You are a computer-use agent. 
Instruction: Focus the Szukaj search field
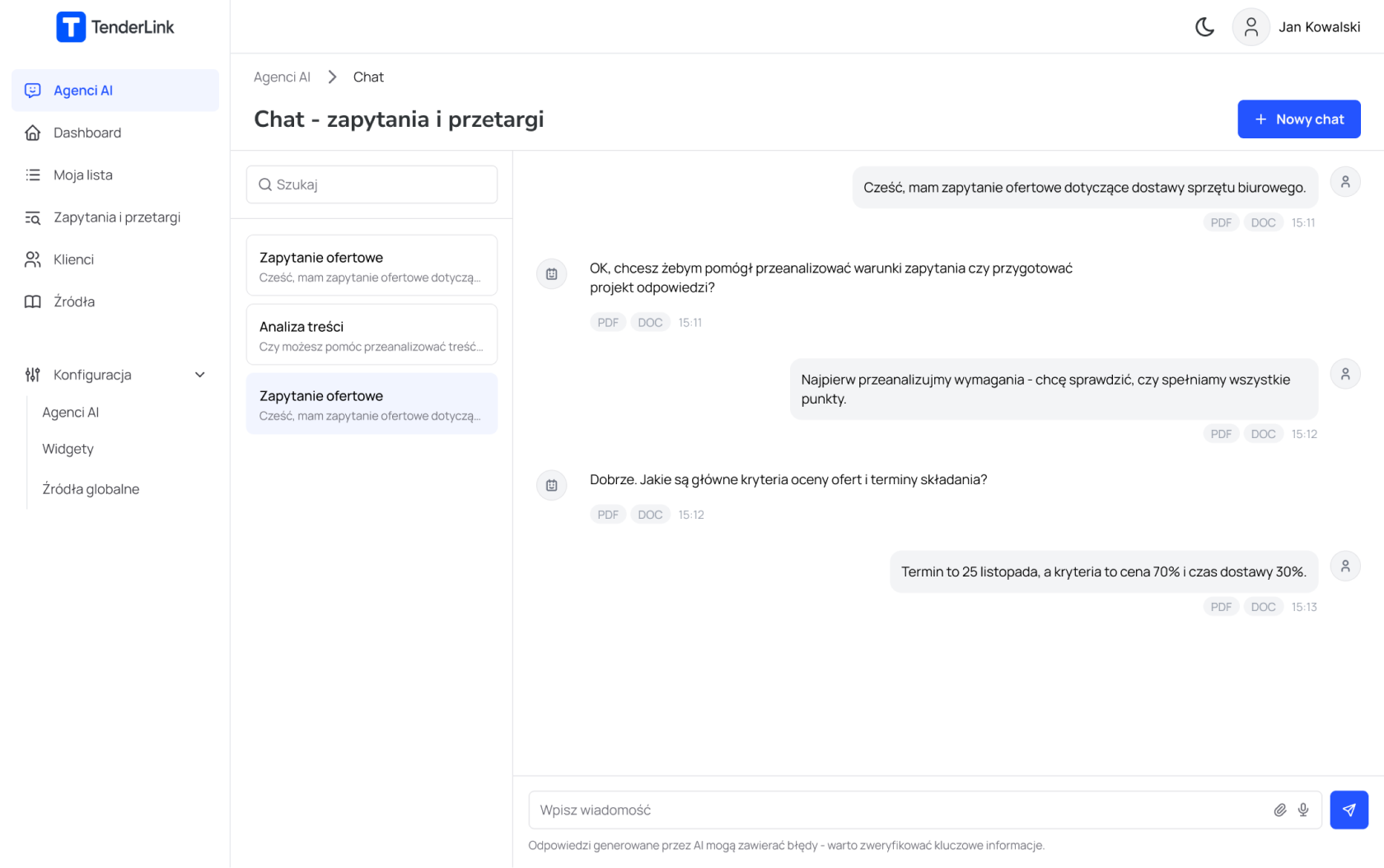[372, 184]
